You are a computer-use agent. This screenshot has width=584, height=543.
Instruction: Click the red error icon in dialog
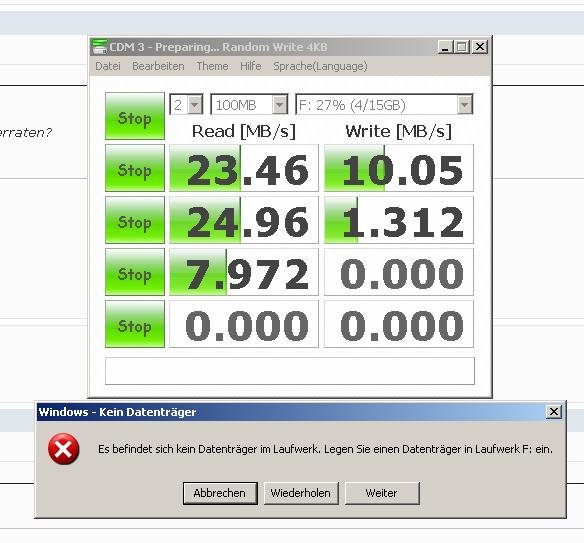[x=64, y=449]
